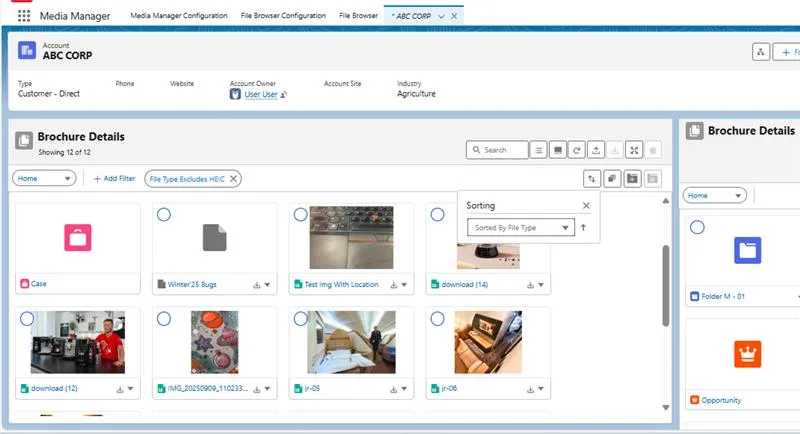
Task: Open the jr-05 image thumbnail
Action: (352, 342)
